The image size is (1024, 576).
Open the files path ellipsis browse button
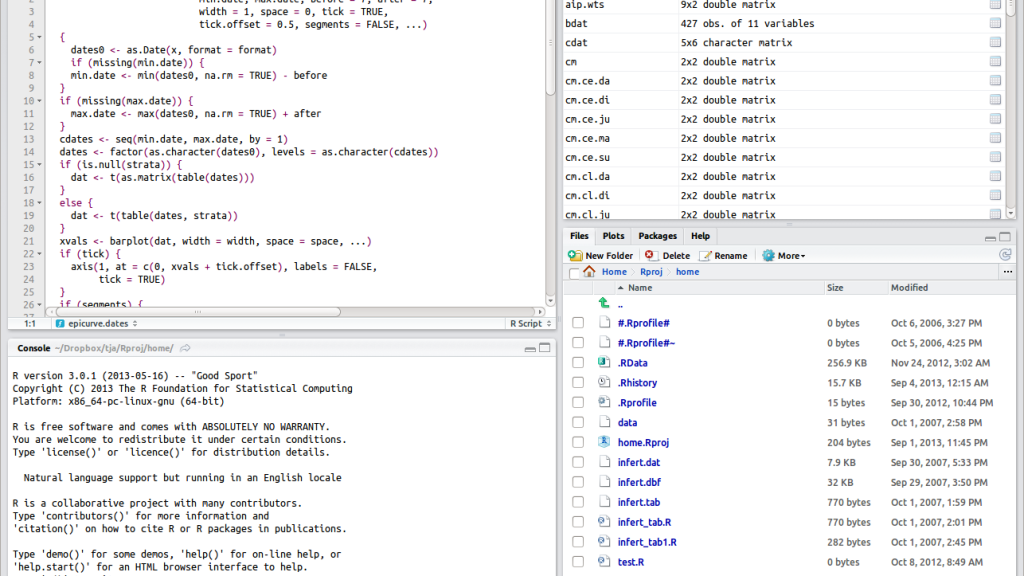click(x=1008, y=272)
